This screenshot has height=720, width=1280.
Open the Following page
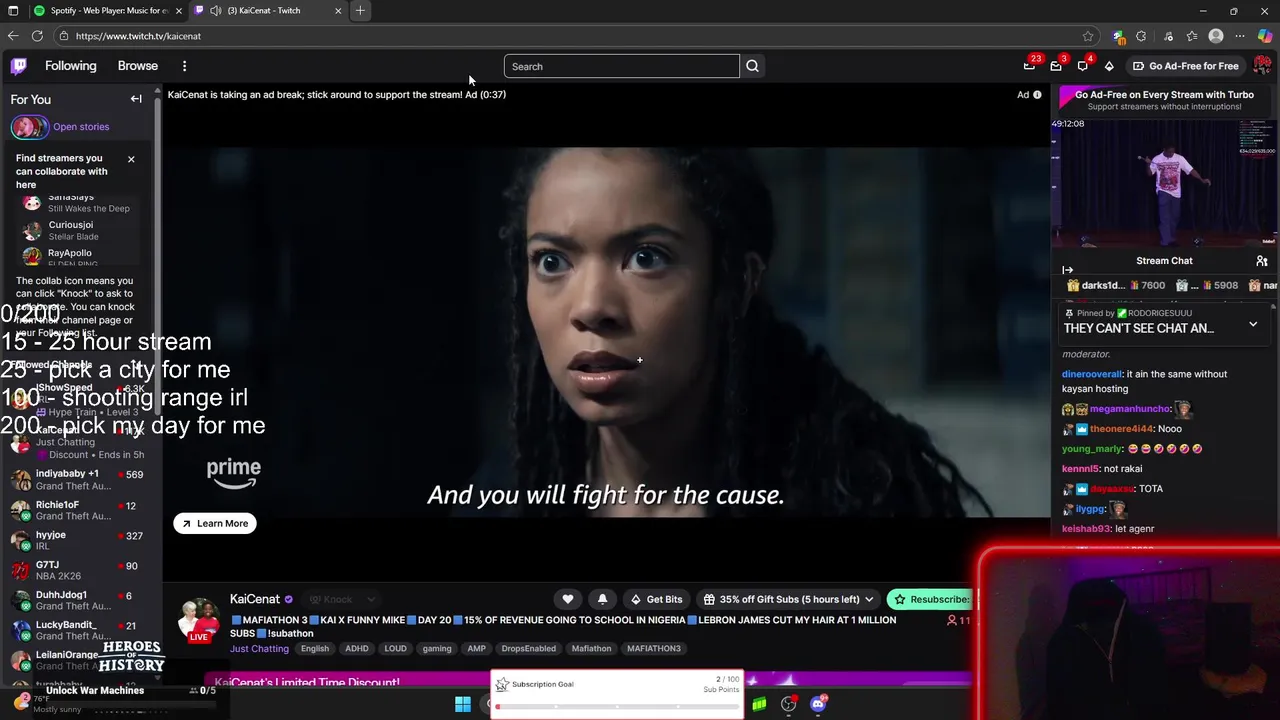click(x=71, y=66)
